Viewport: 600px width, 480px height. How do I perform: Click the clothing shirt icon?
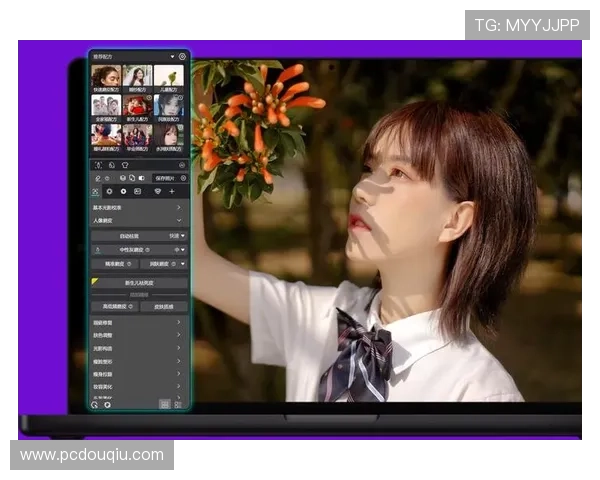(125, 164)
